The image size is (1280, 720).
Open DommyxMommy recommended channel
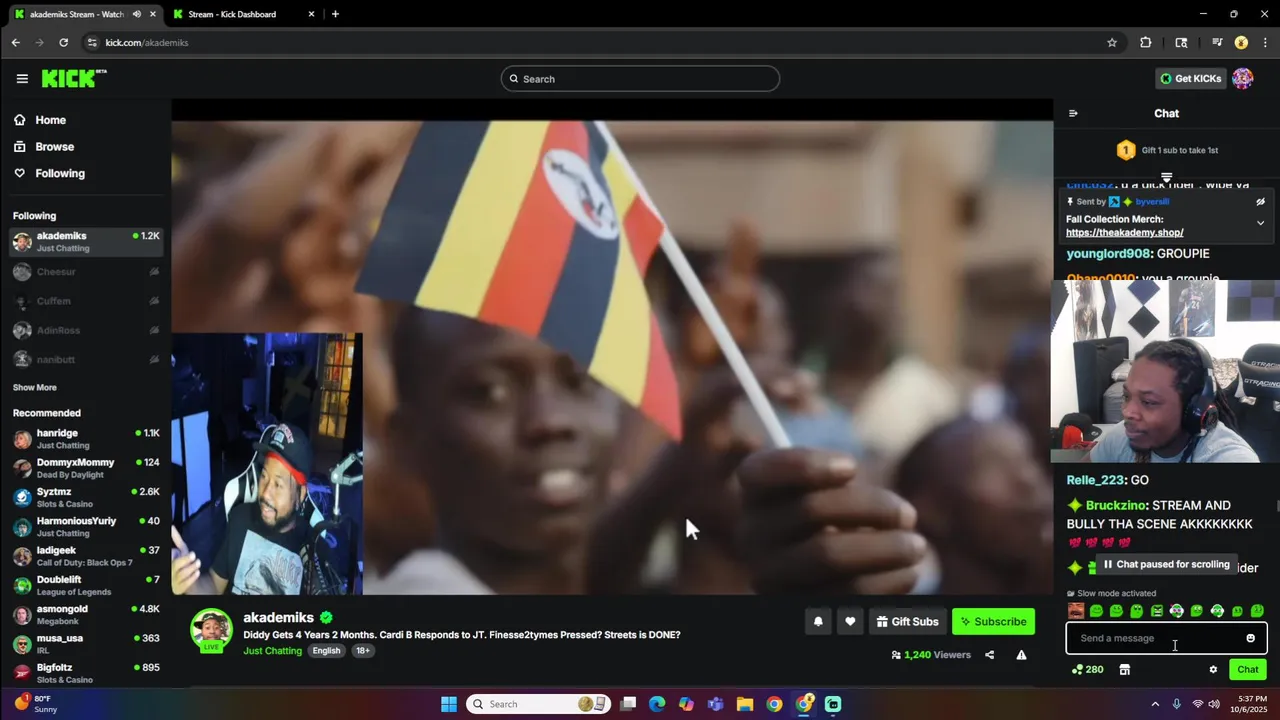(x=86, y=468)
